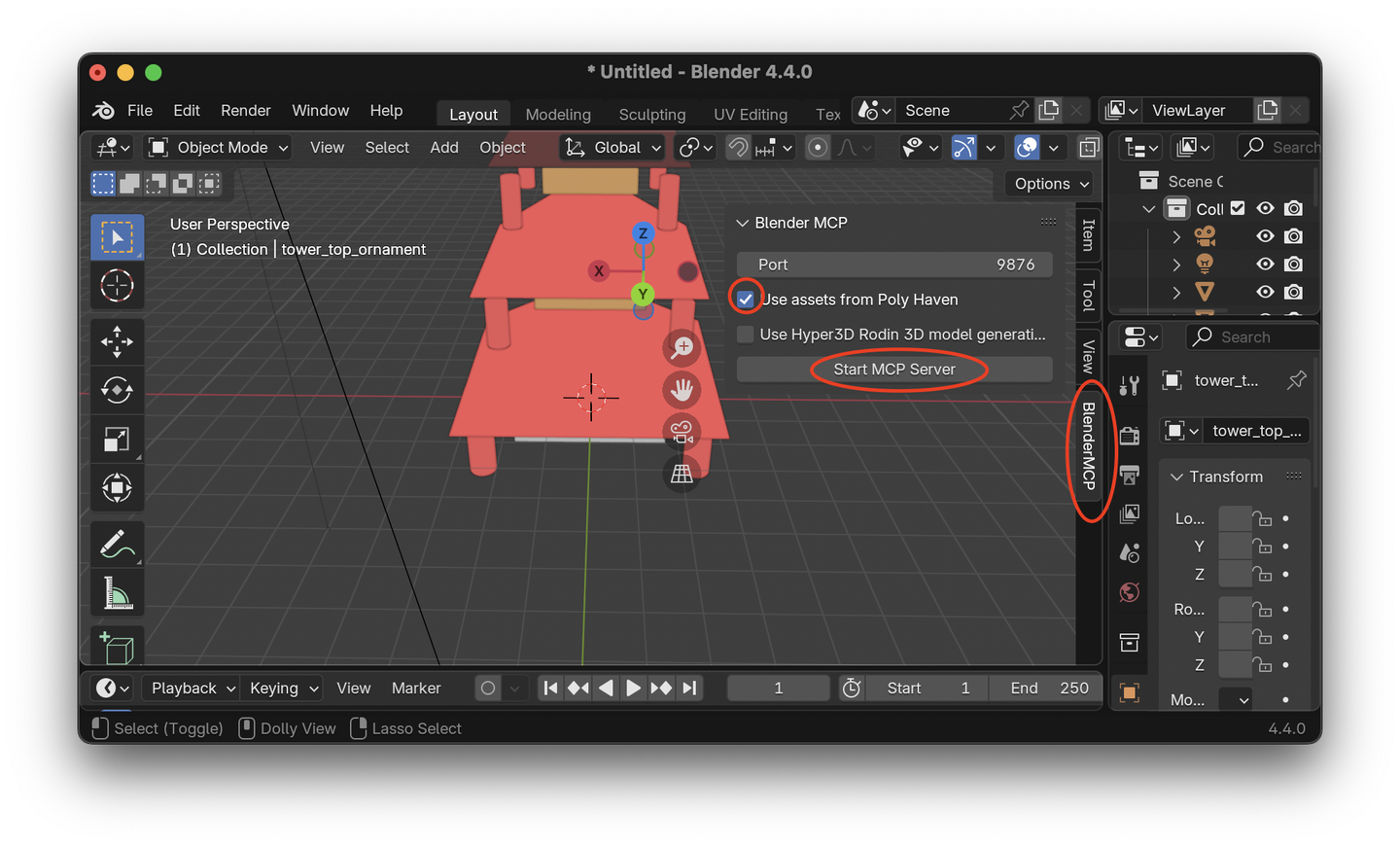Screen dimensions: 1400x847
Task: Open the Render menu in the header
Action: click(x=245, y=110)
